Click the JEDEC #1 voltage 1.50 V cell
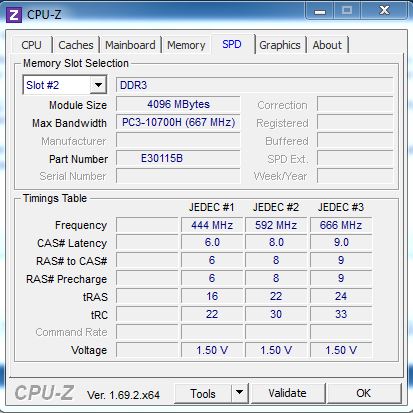 coord(212,350)
